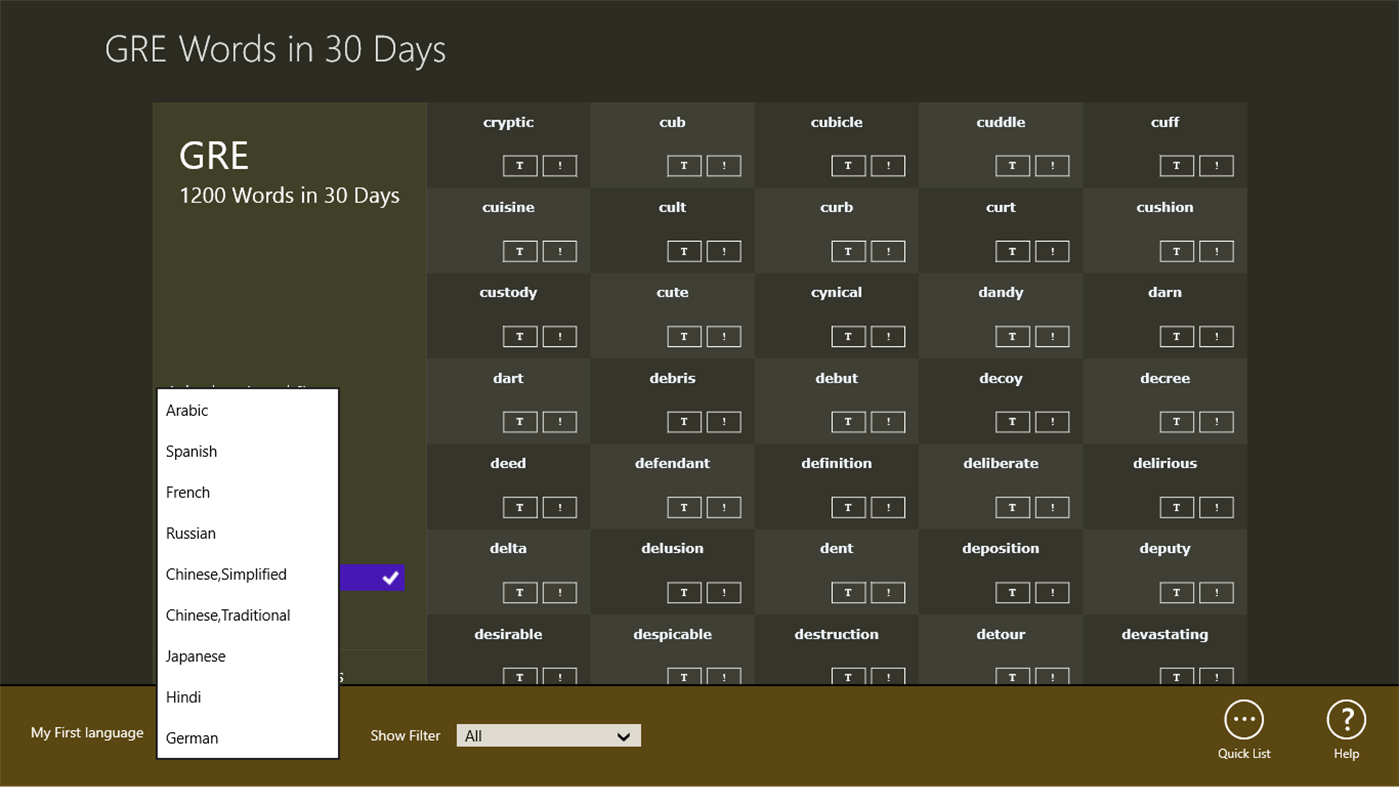Screen dimensions: 1399x787
Task: Select Russian from the language list
Action: (190, 533)
